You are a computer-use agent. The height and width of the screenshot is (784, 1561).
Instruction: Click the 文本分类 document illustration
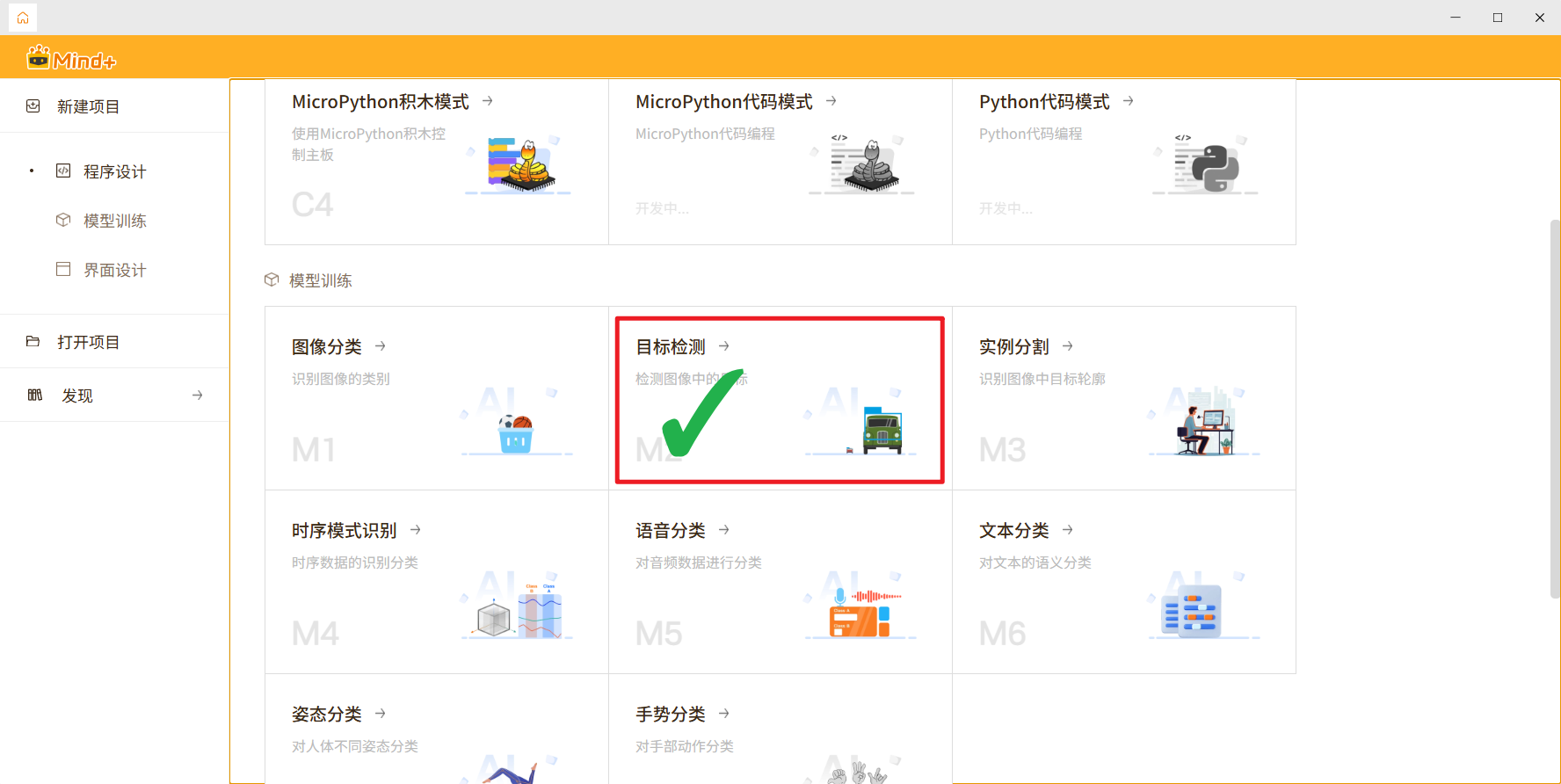1193,613
